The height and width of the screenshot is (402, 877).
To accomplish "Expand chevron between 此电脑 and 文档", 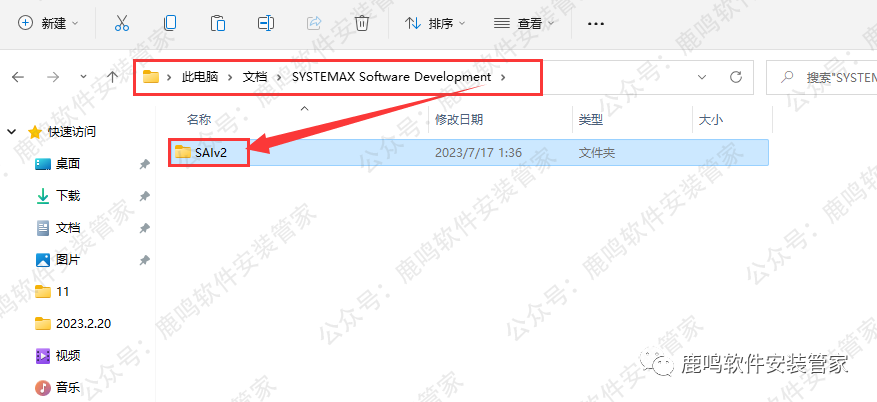I will click(230, 77).
